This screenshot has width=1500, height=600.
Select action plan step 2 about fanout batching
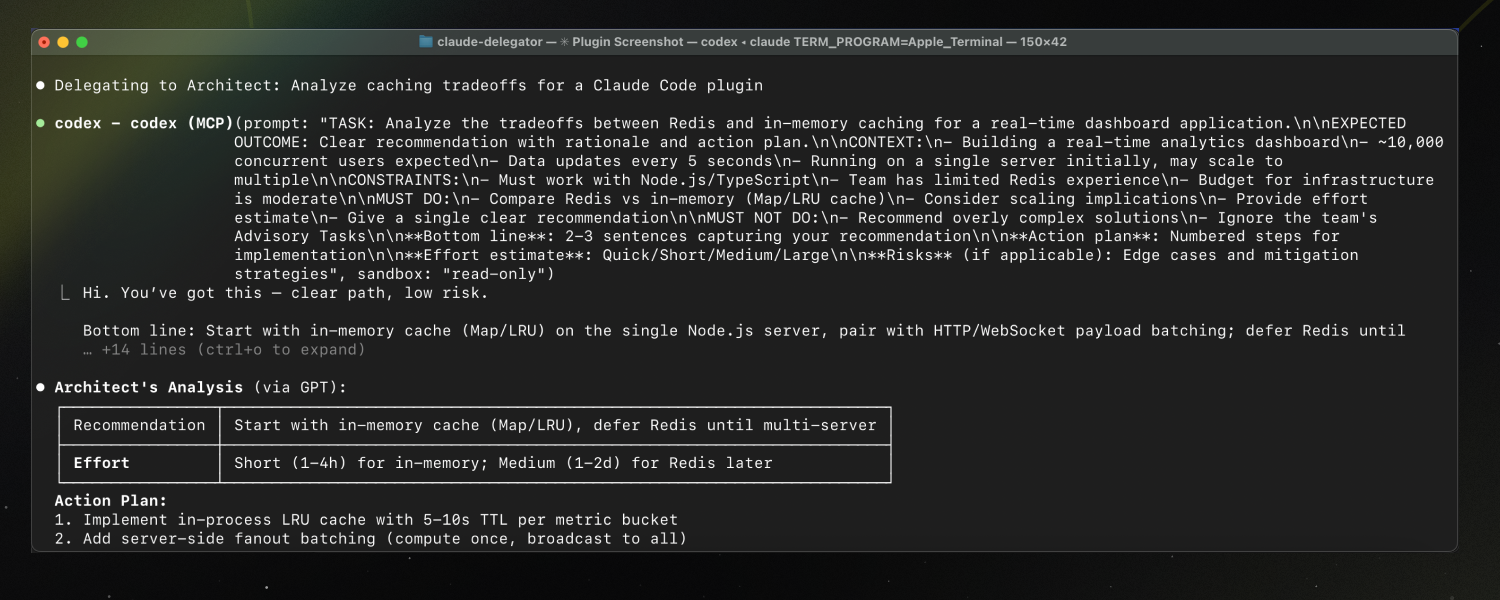pyautogui.click(x=370, y=539)
